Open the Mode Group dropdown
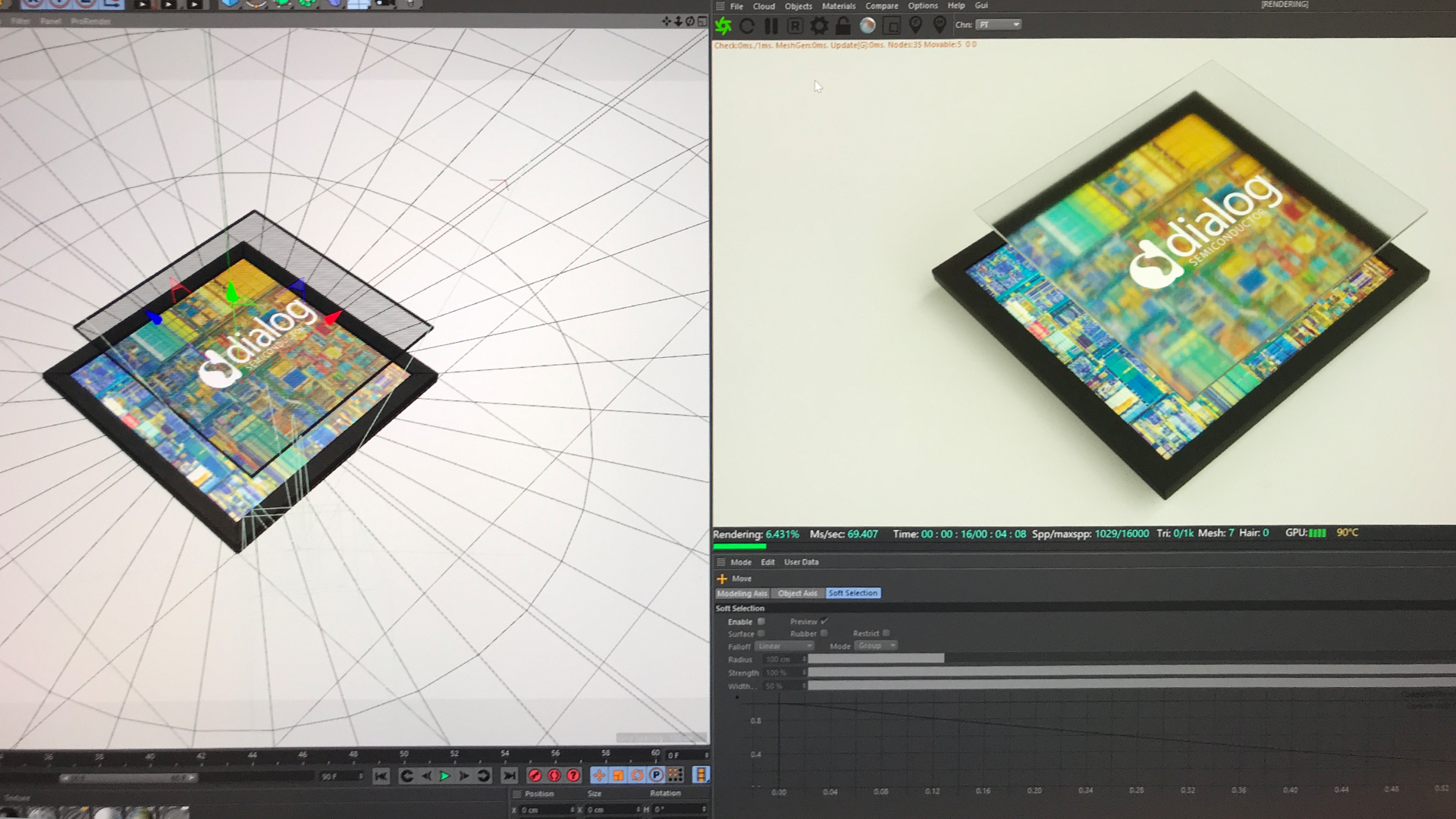The height and width of the screenshot is (819, 1456). pos(876,646)
